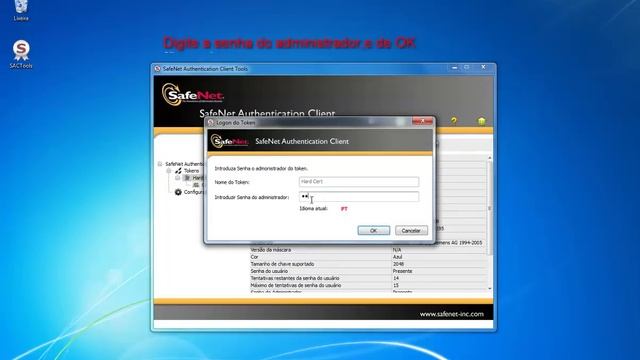Click 'Tentativas restantes da senha do usuário' row
Screen dimensions: 640x360
click(295, 278)
